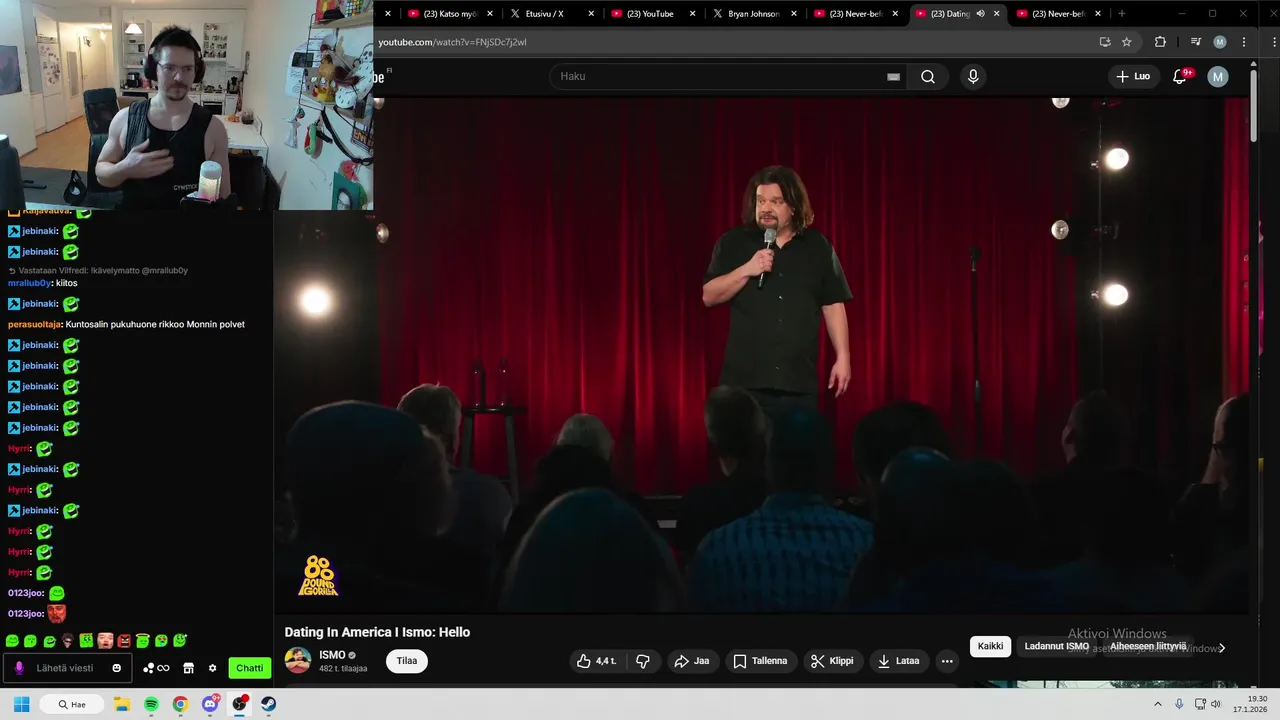1280x720 pixels.
Task: Open the emoji picker in chat input
Action: pyautogui.click(x=117, y=668)
